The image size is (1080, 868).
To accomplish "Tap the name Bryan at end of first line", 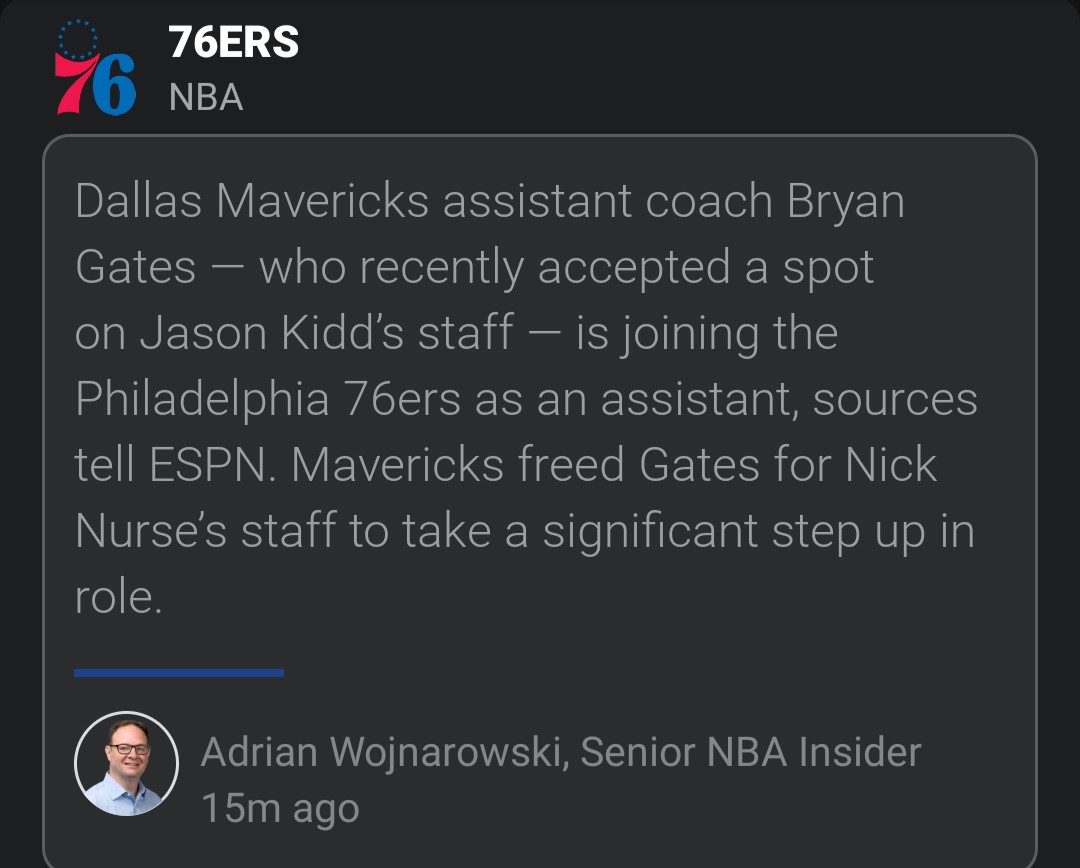I will click(x=845, y=202).
